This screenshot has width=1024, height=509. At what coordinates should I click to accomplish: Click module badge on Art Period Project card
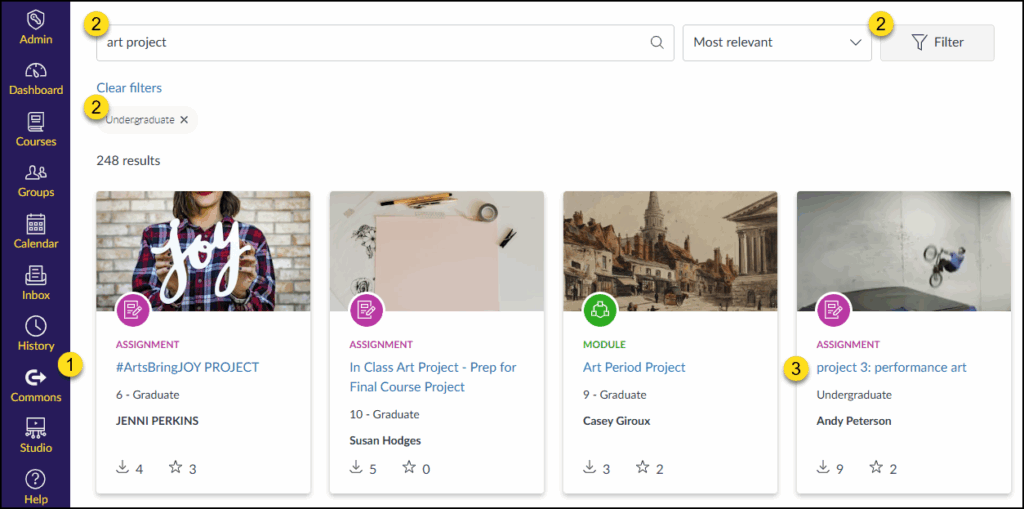600,310
